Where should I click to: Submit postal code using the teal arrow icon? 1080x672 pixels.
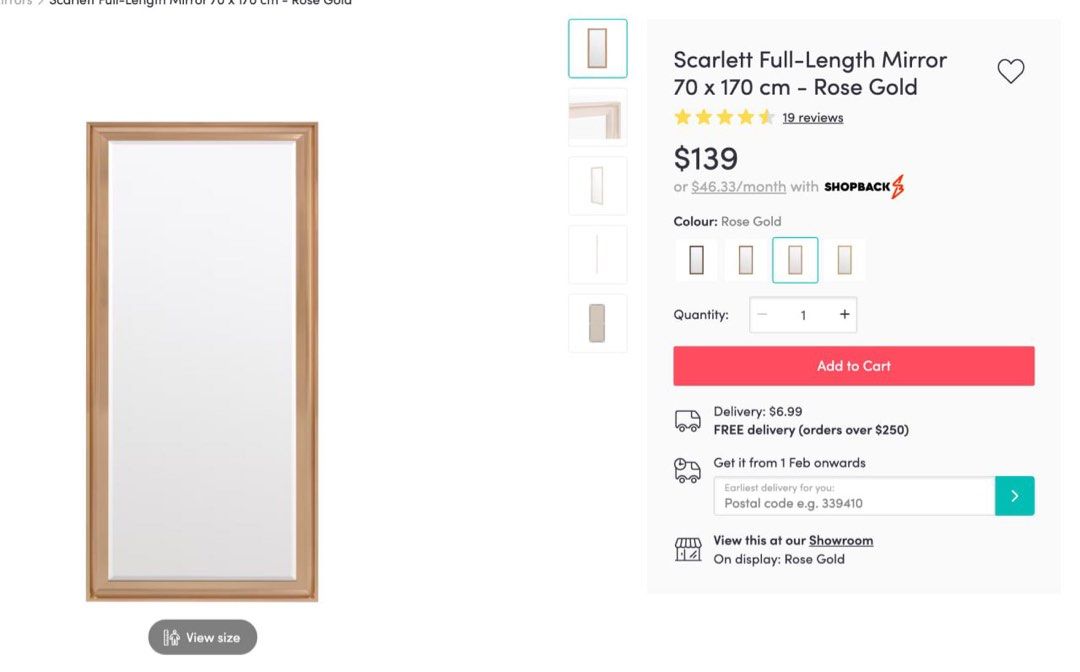(1014, 495)
